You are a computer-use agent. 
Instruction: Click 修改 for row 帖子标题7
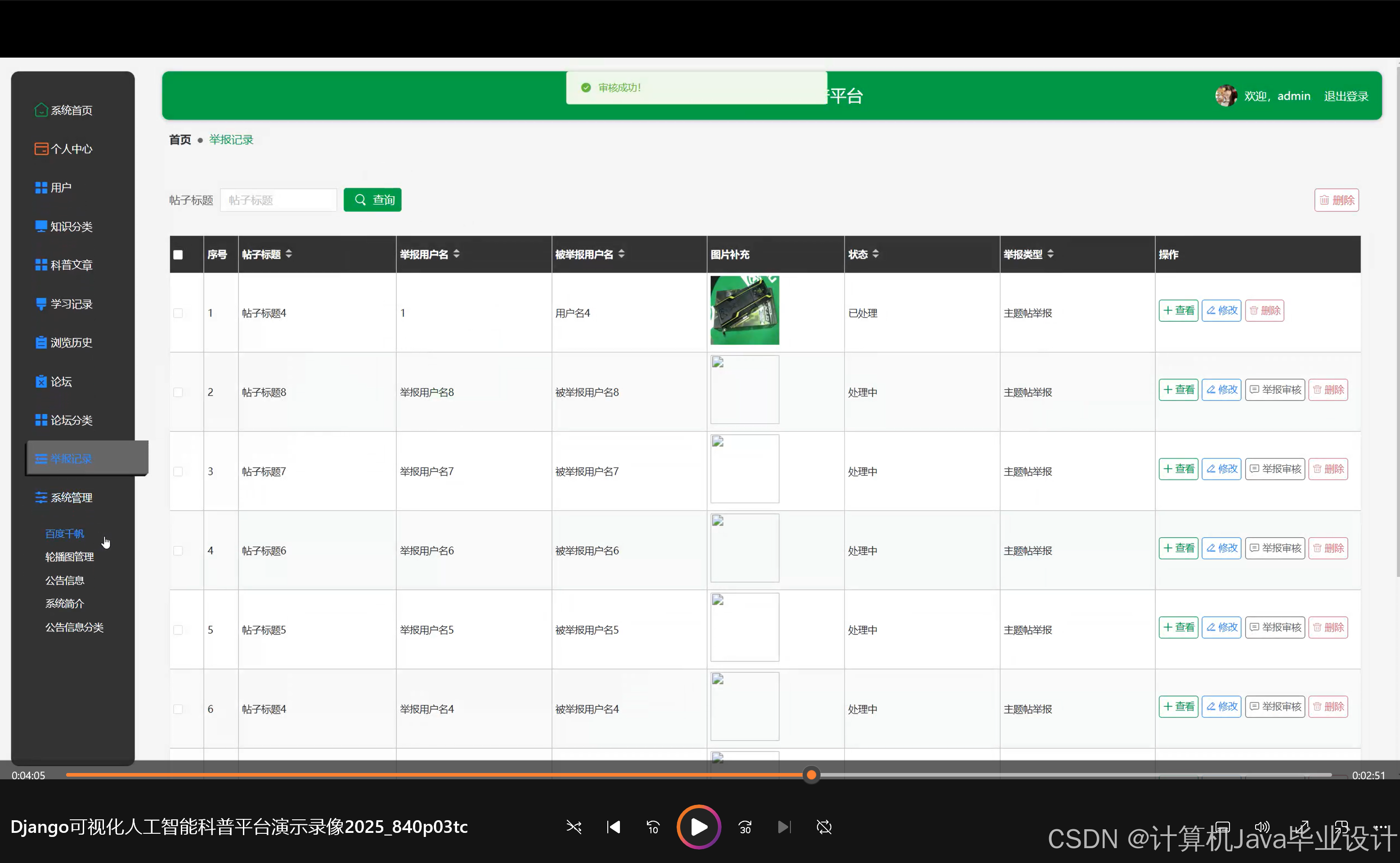pyautogui.click(x=1221, y=469)
